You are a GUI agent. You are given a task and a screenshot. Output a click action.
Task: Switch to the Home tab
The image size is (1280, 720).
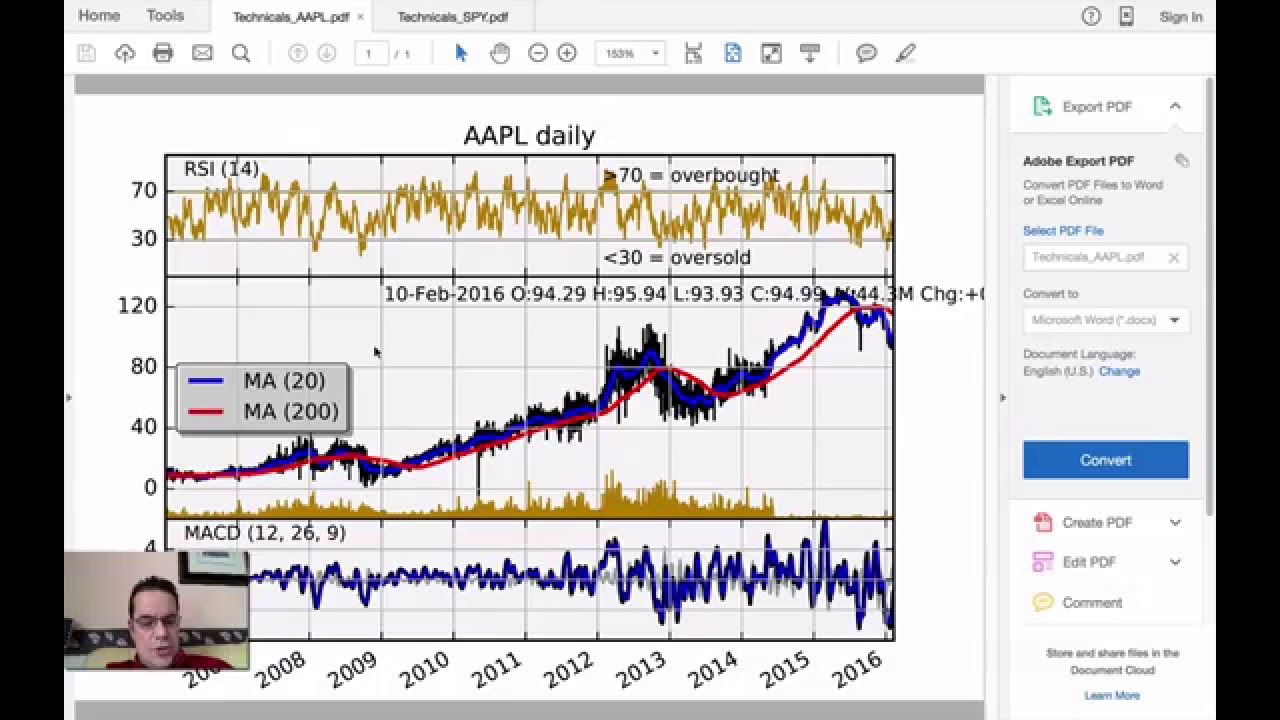pyautogui.click(x=99, y=16)
